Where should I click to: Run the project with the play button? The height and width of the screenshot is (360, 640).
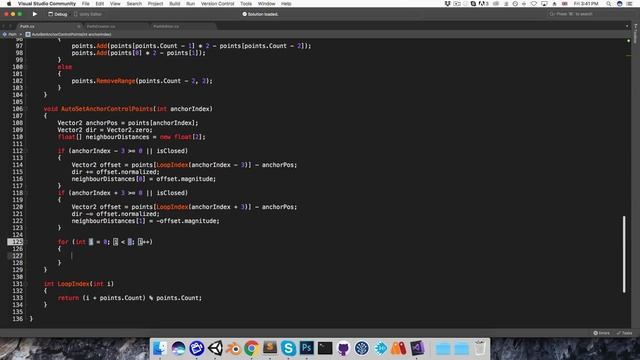(x=35, y=14)
